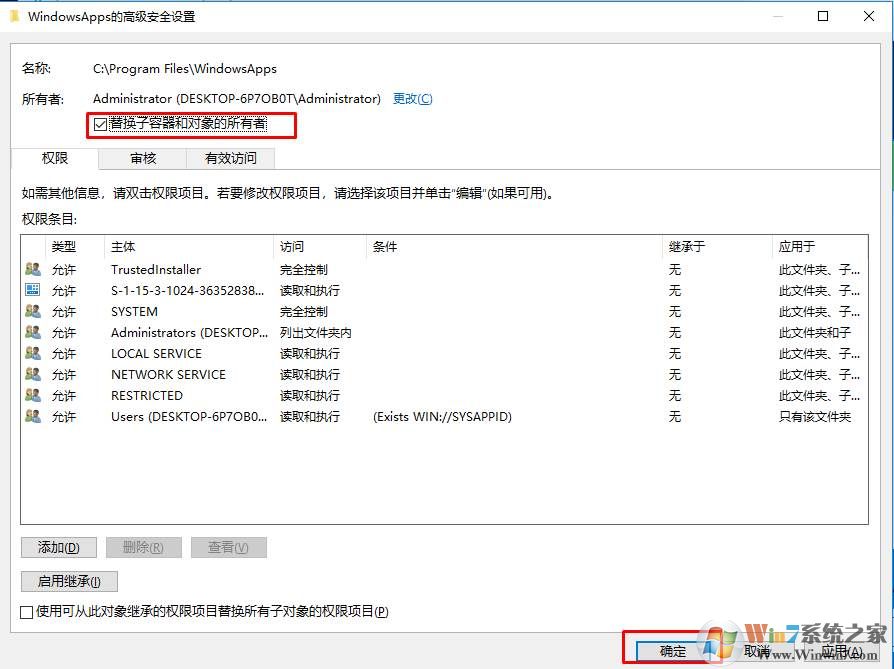Click the 更改 owner link
The height and width of the screenshot is (669, 894).
412,99
